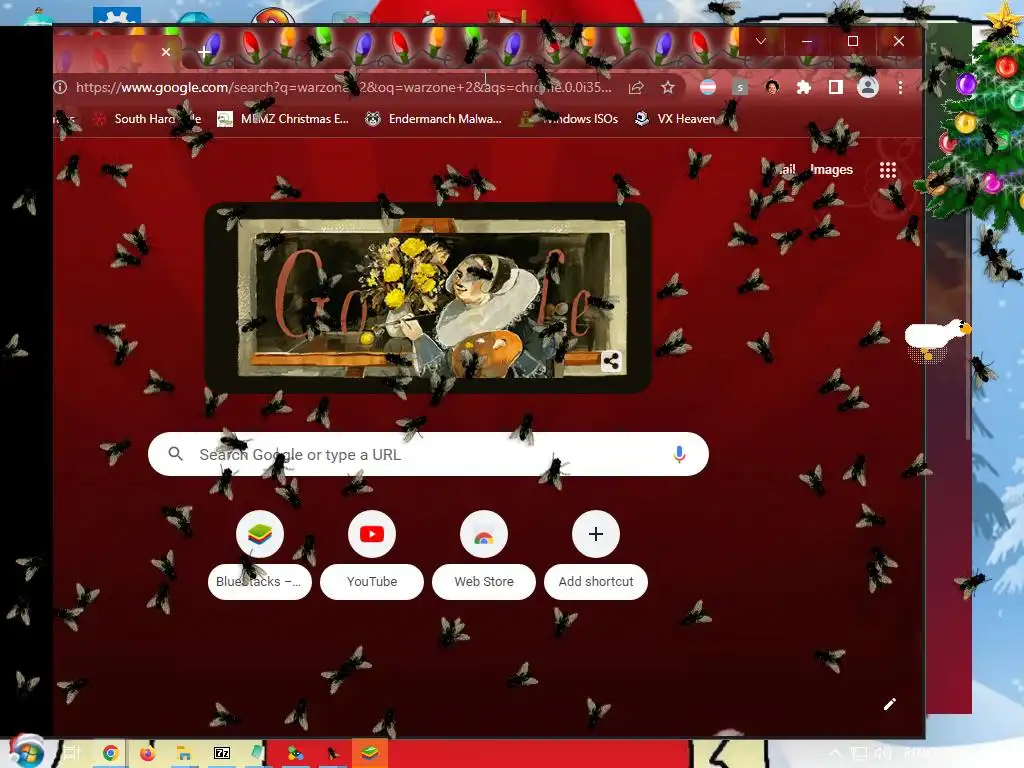Open Chrome profile avatar button
1024x768 pixels.
(868, 88)
